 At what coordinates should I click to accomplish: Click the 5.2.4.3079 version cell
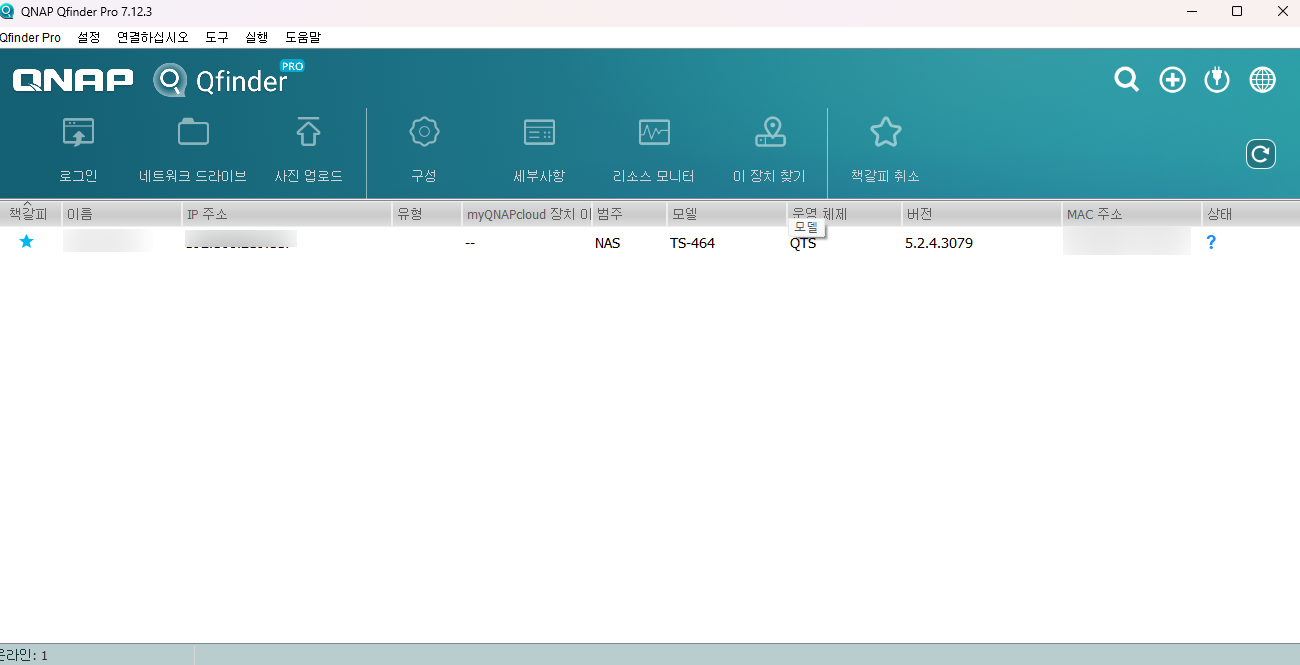click(939, 243)
